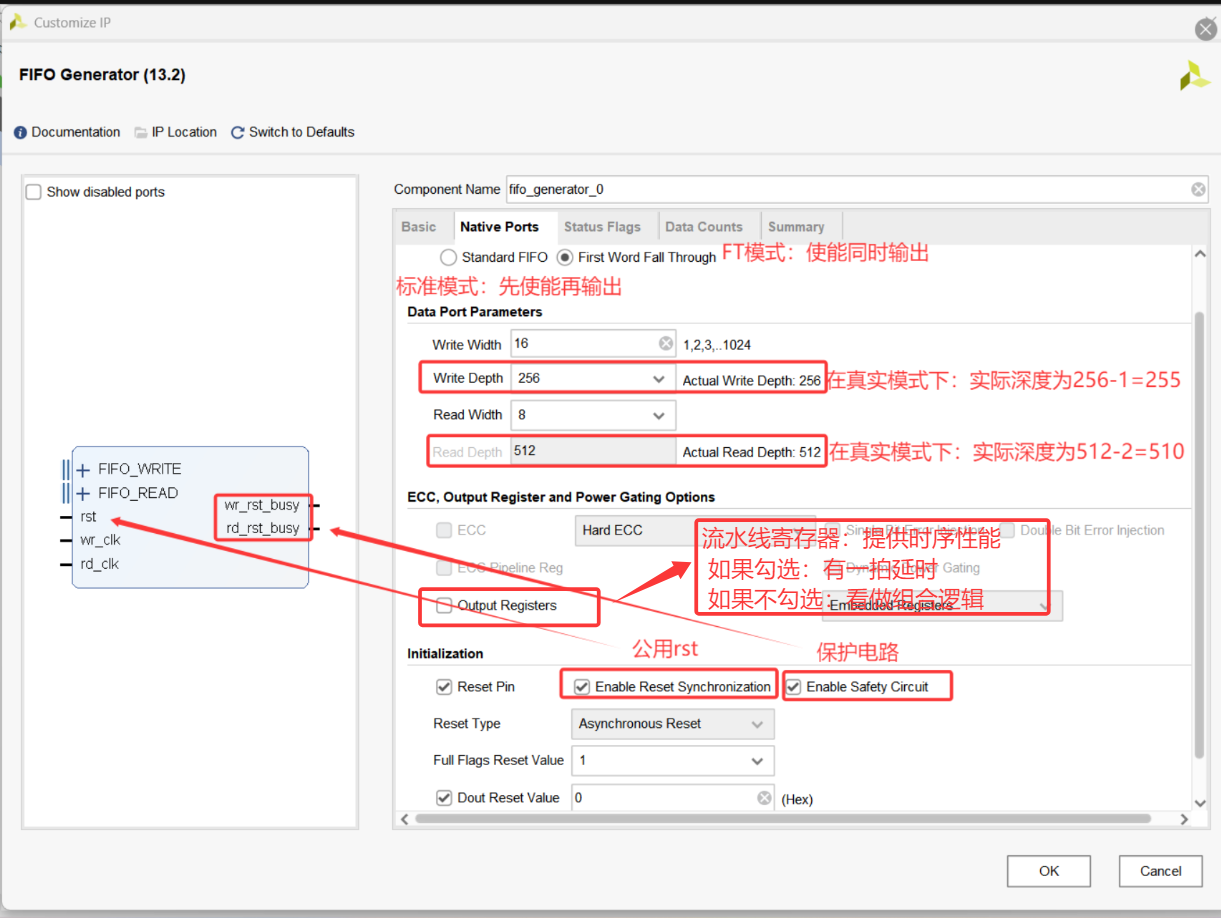Clear the Component Name field
1221x918 pixels.
coord(1198,189)
